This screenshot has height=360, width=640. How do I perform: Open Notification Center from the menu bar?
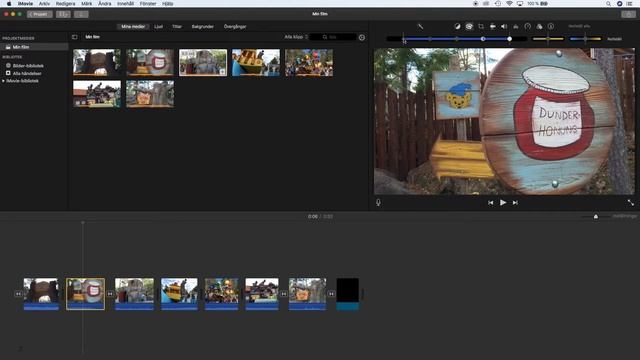point(630,4)
